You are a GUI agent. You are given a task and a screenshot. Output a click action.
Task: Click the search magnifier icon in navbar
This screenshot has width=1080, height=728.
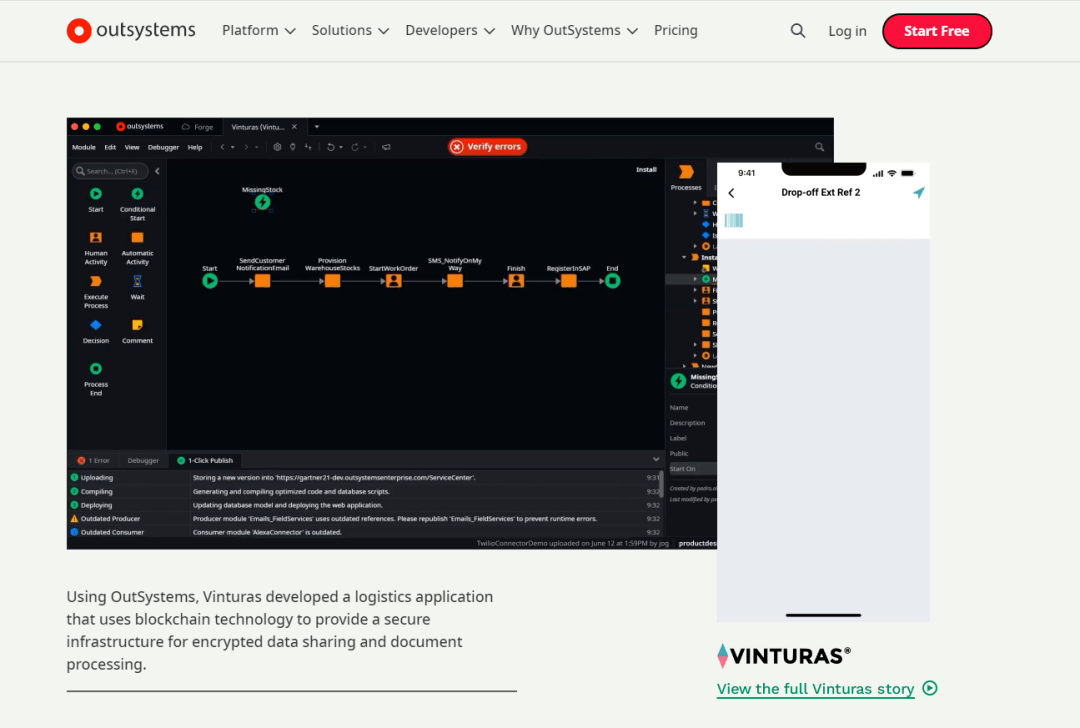797,31
